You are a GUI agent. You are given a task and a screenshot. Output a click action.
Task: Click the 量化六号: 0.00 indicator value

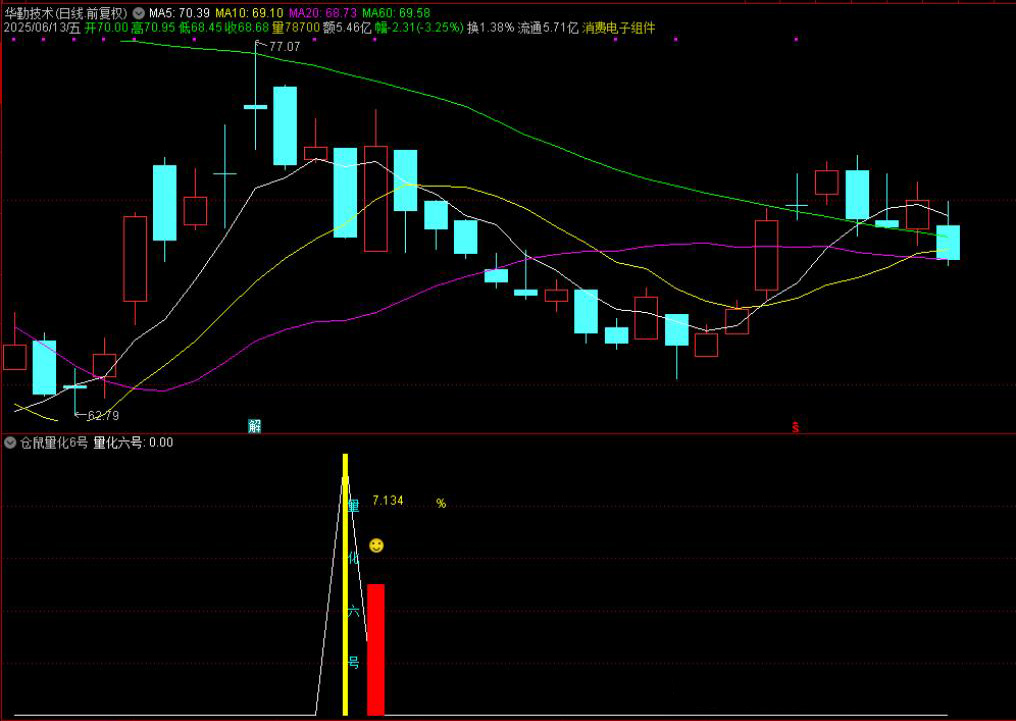pos(133,442)
